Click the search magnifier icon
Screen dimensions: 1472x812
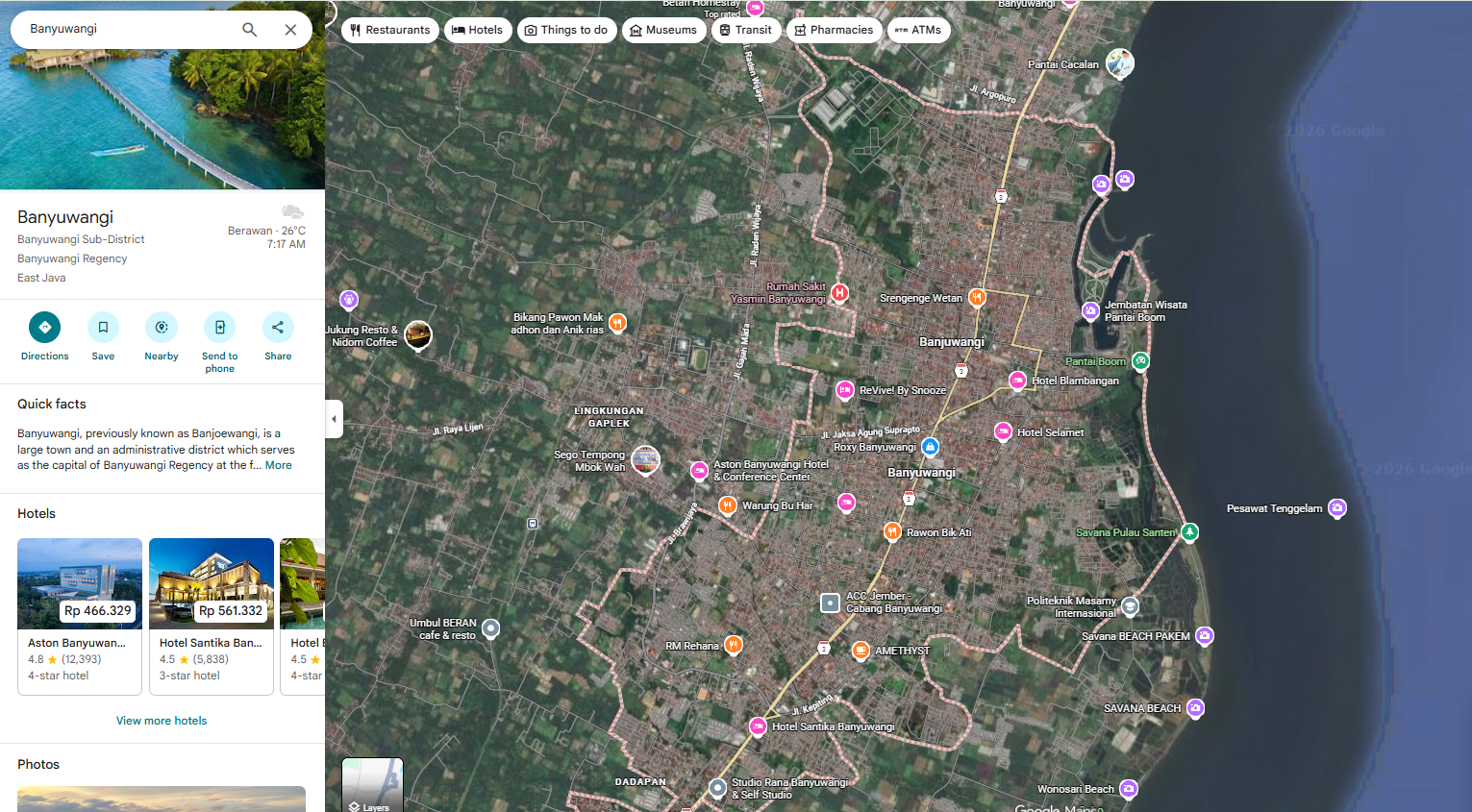[x=249, y=30]
